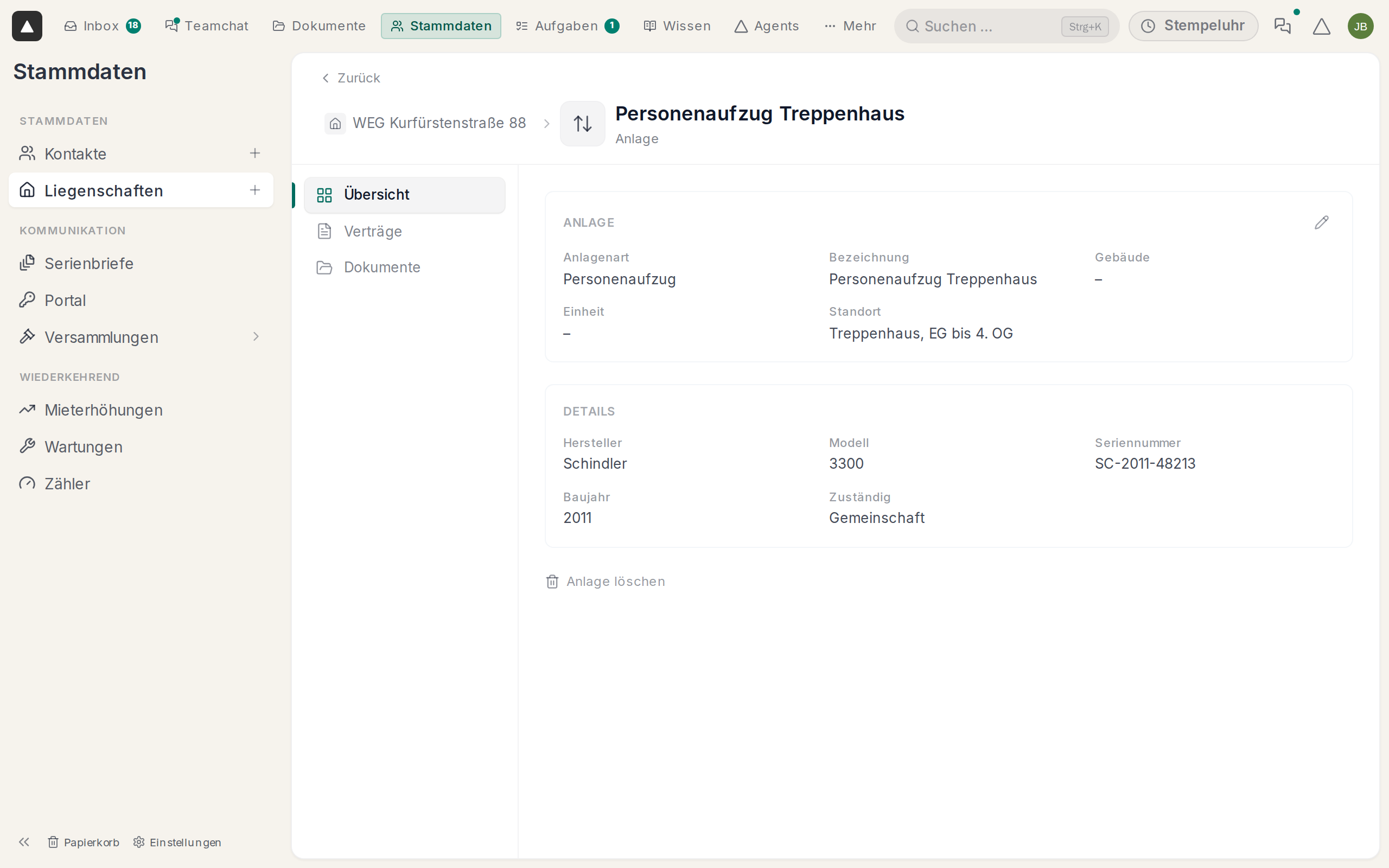Image resolution: width=1389 pixels, height=868 pixels.
Task: Open Aufgaben in top navigation
Action: (x=567, y=26)
